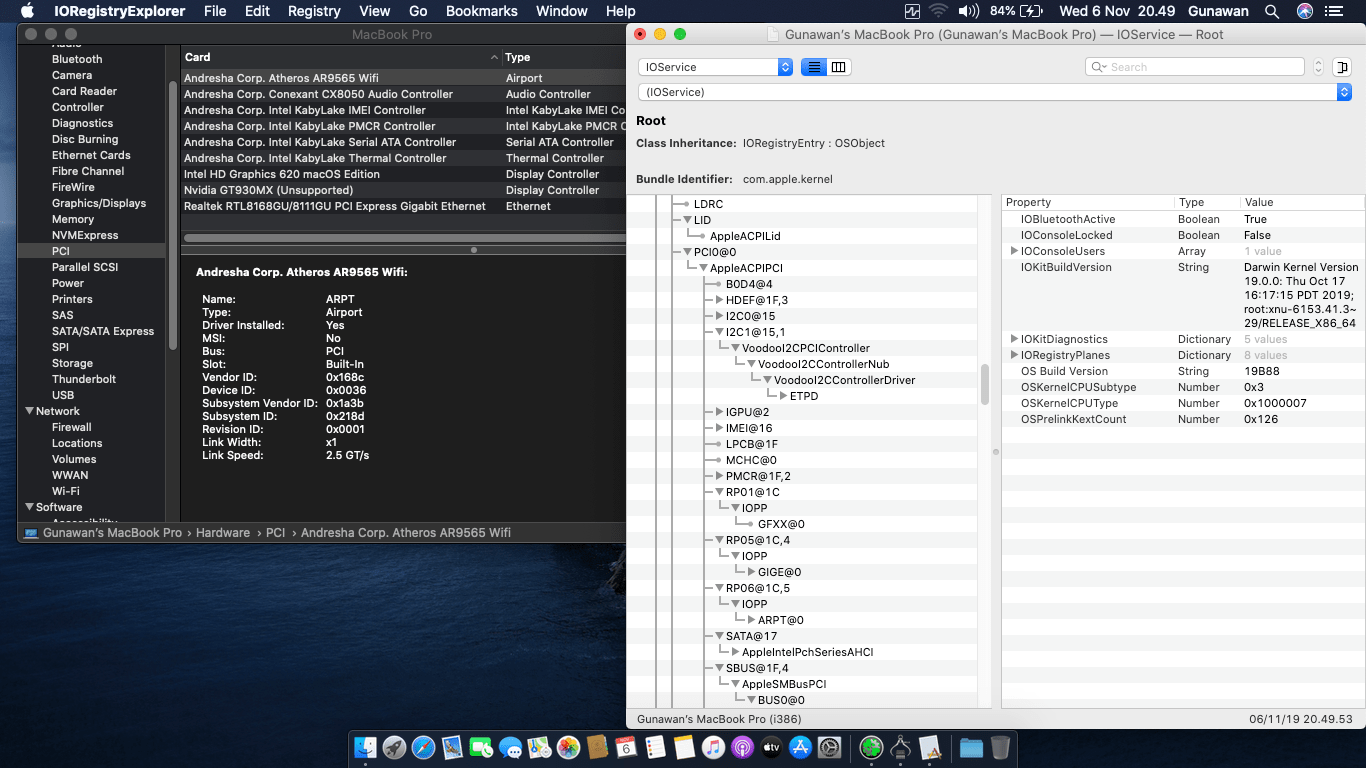Viewport: 1366px width, 768px height.
Task: Open Podcasts app in the Dock
Action: 742,747
